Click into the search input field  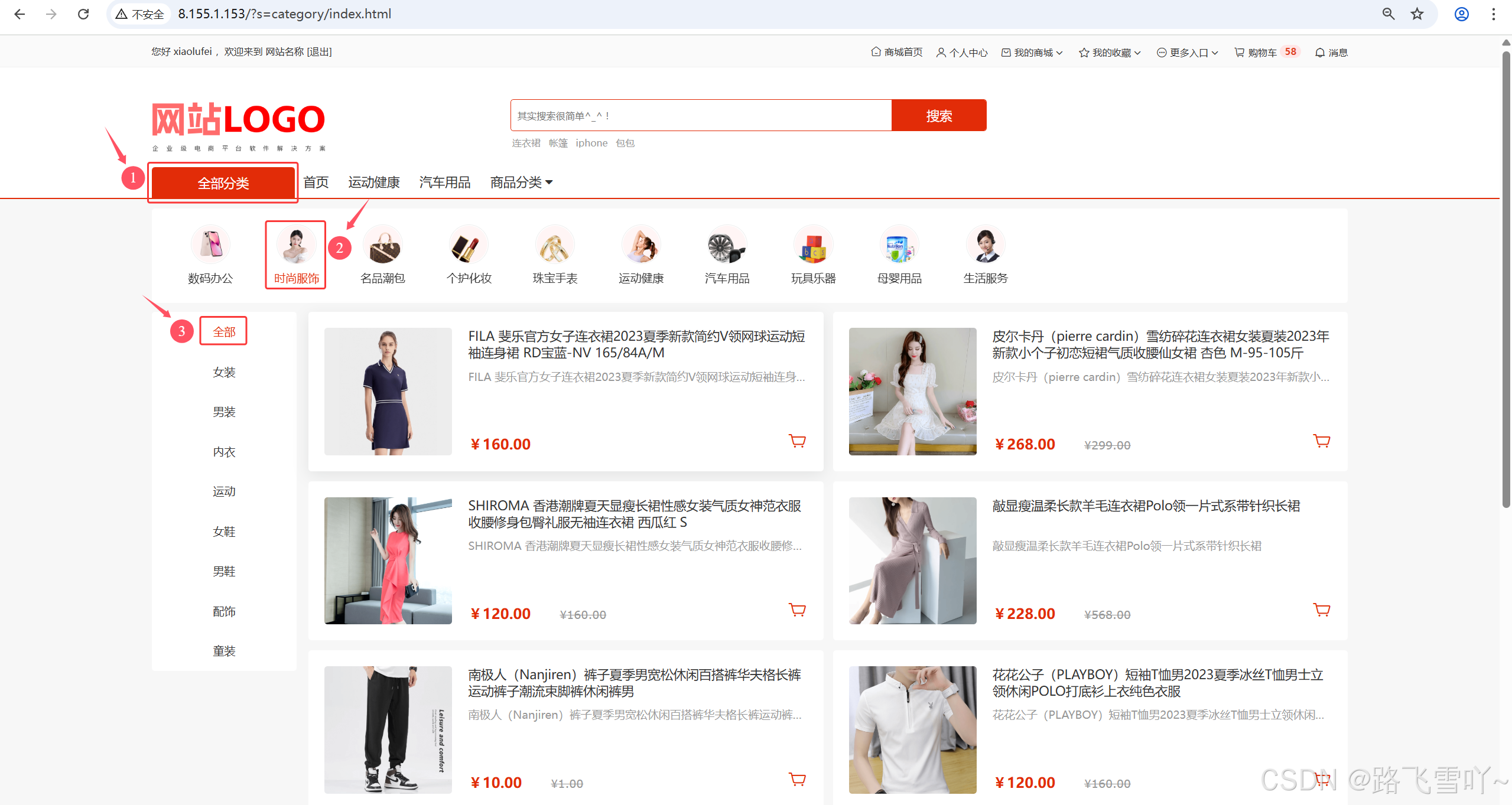[700, 116]
